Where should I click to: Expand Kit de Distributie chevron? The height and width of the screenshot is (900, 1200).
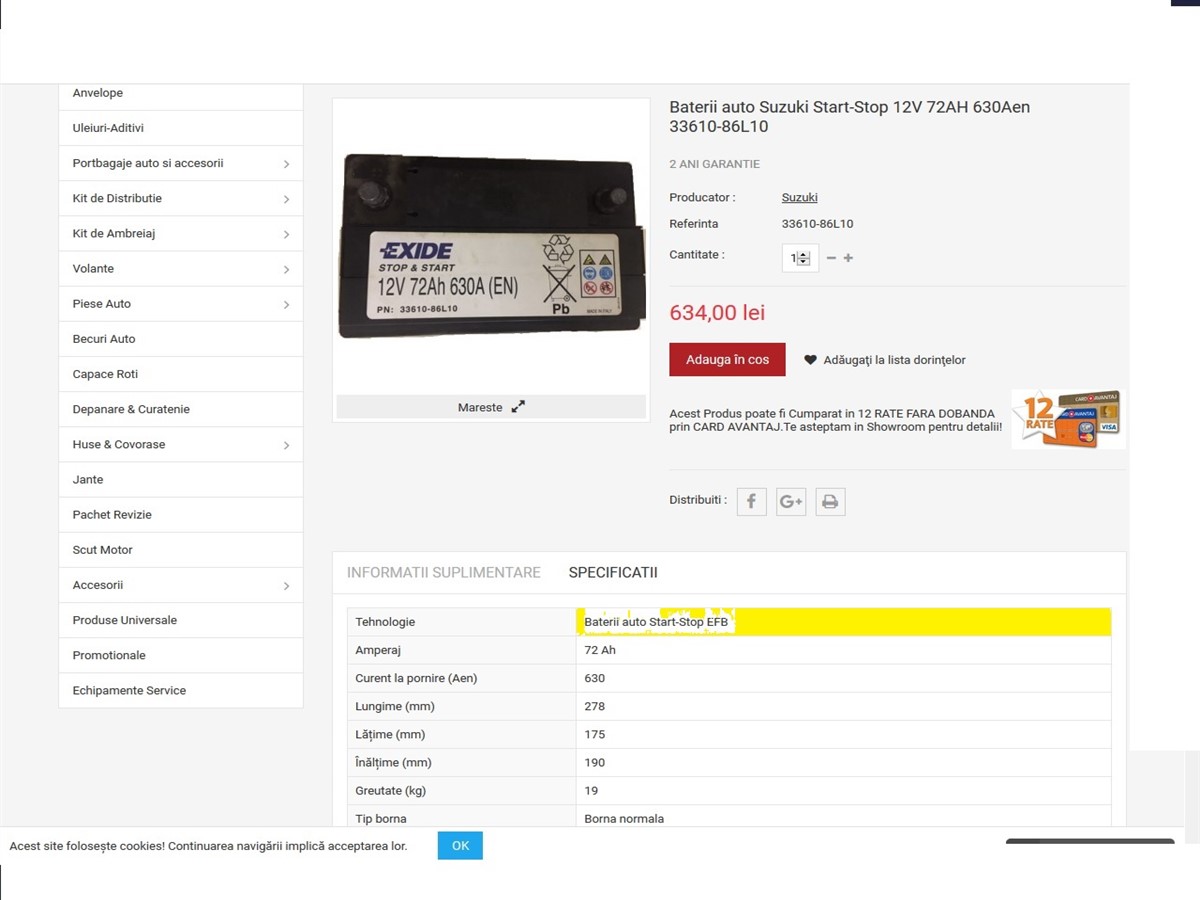tap(286, 199)
